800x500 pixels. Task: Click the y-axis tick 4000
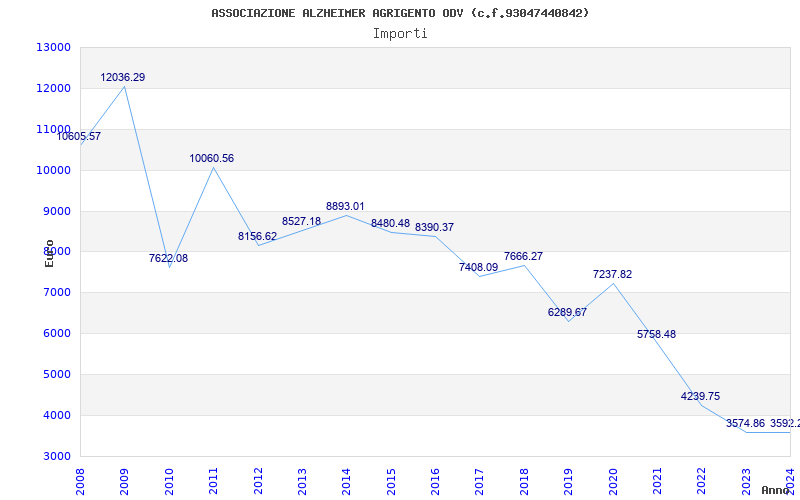click(x=56, y=415)
